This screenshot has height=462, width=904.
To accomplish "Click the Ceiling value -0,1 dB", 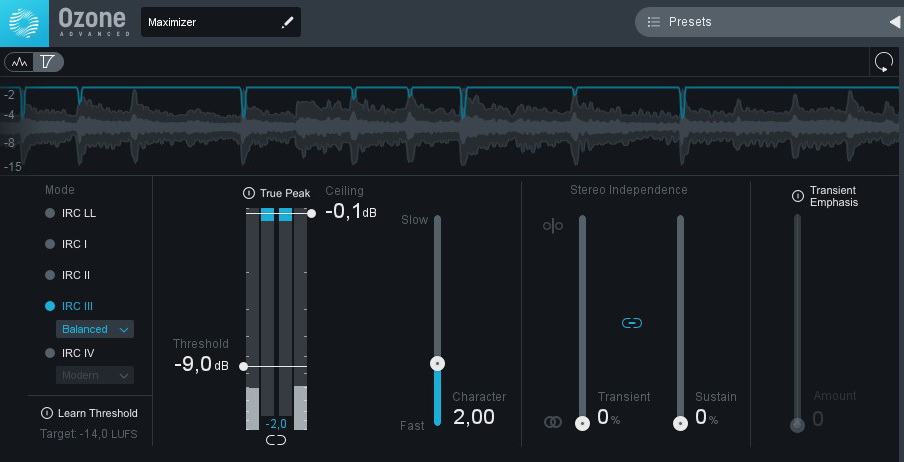I will 351,212.
